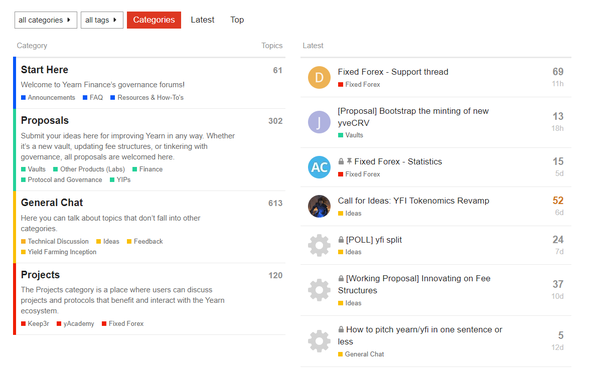Viewport: 600px width, 370px height.
Task: Click Fixed Forex tag under Support thread
Action: [x=359, y=85]
